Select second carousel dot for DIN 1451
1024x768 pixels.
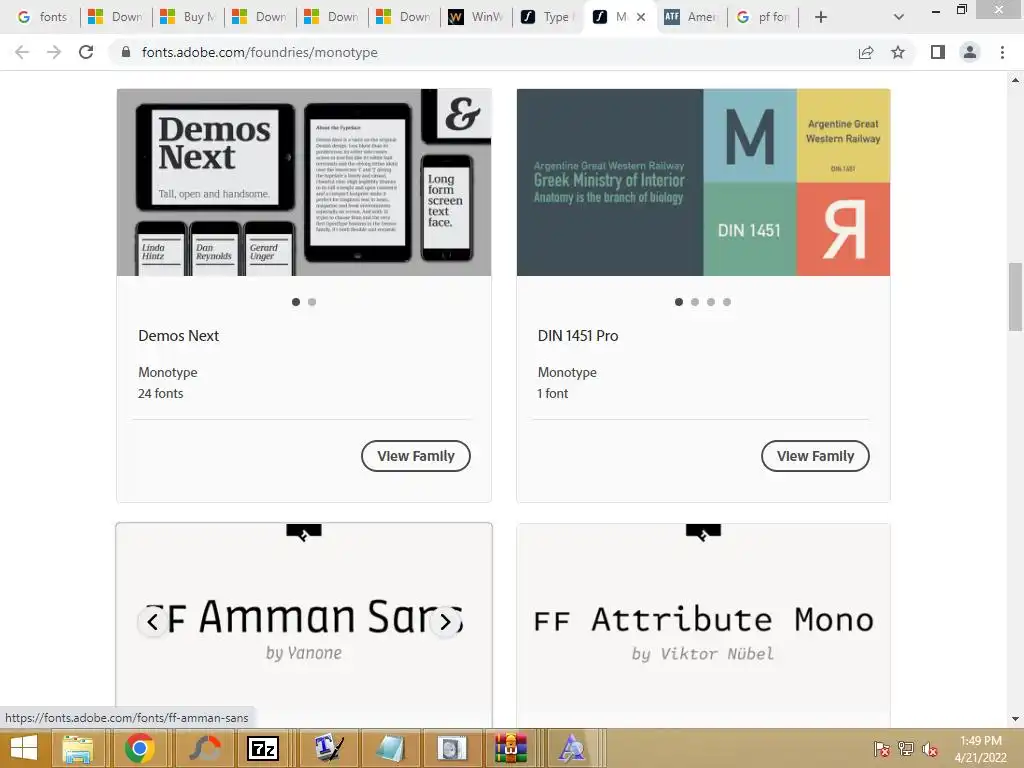(x=695, y=302)
